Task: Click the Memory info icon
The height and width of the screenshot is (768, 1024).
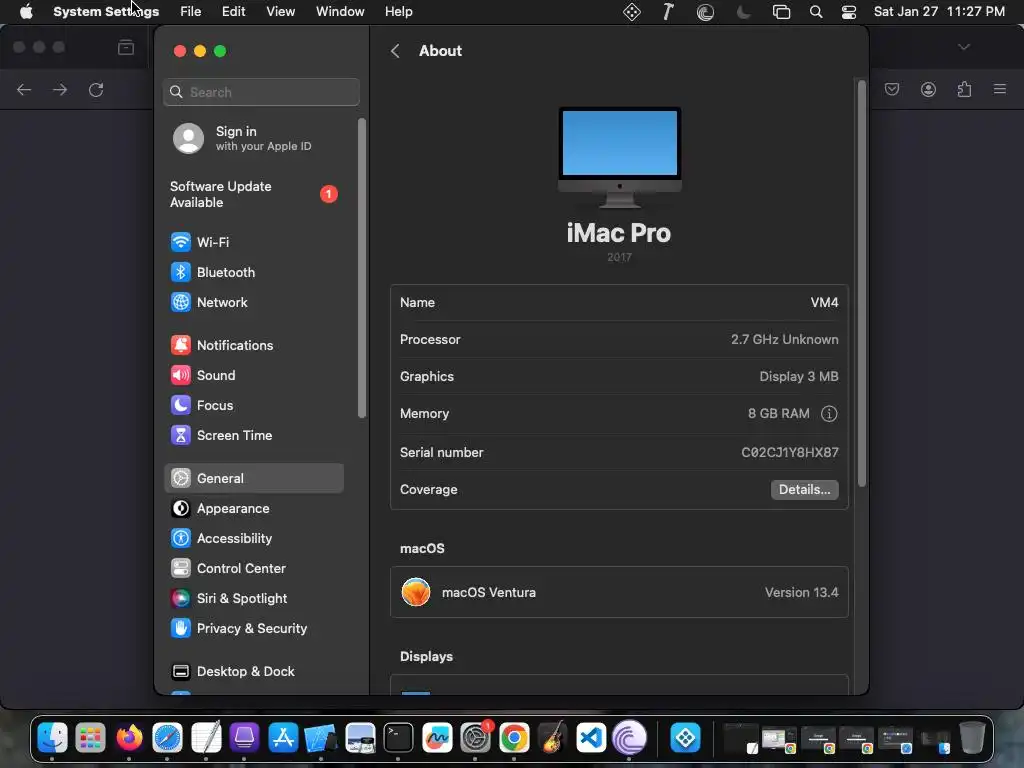Action: (x=829, y=413)
